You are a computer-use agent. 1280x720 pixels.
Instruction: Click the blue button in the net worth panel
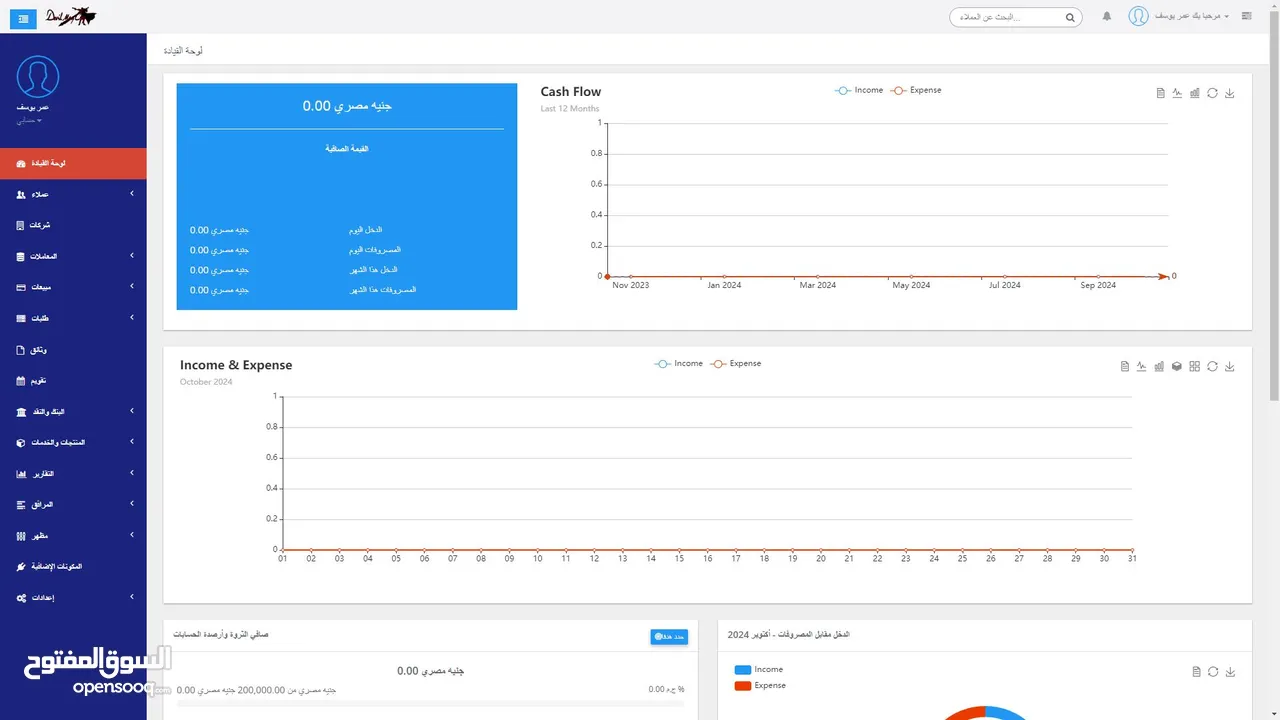(669, 636)
